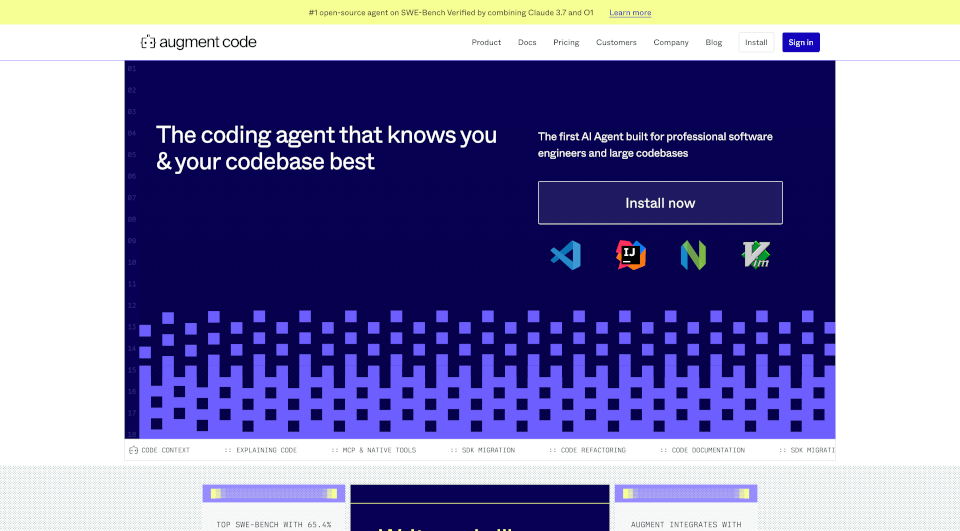960x531 pixels.
Task: Open the Docs page
Action: [527, 42]
